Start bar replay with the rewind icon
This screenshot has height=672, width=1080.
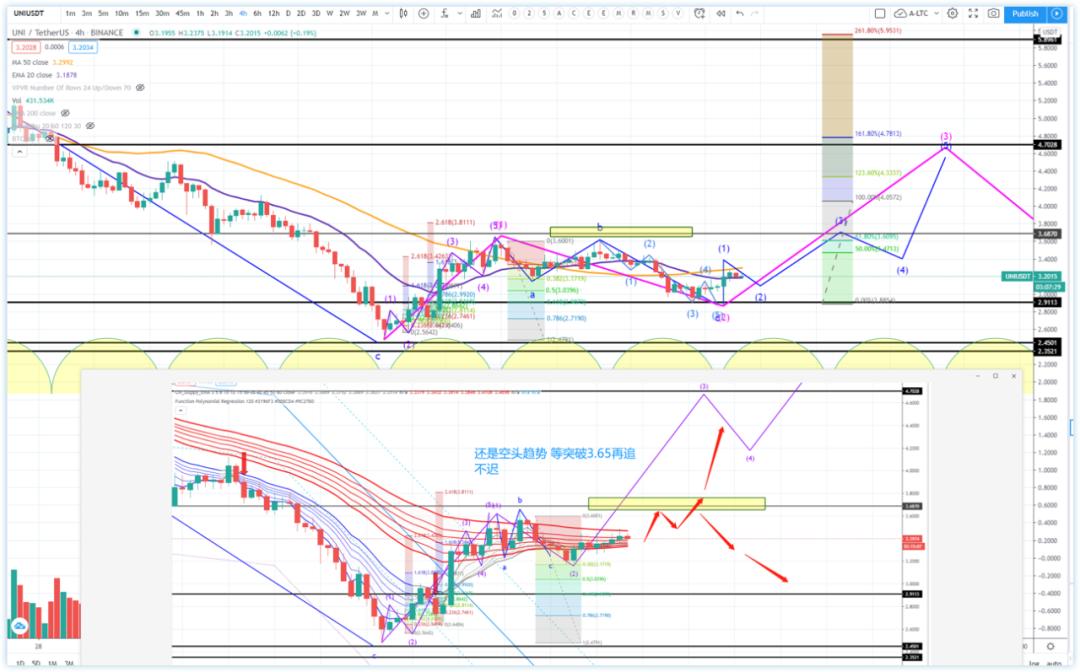click(x=720, y=13)
